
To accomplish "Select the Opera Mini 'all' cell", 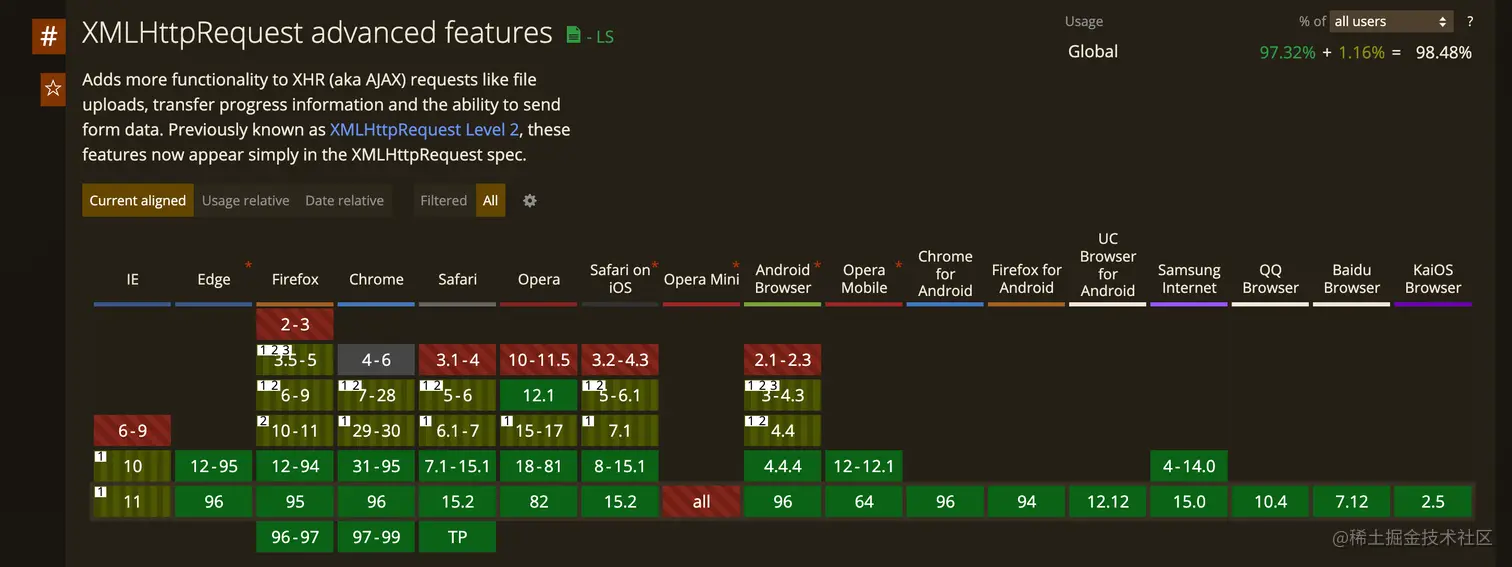I will pos(701,502).
